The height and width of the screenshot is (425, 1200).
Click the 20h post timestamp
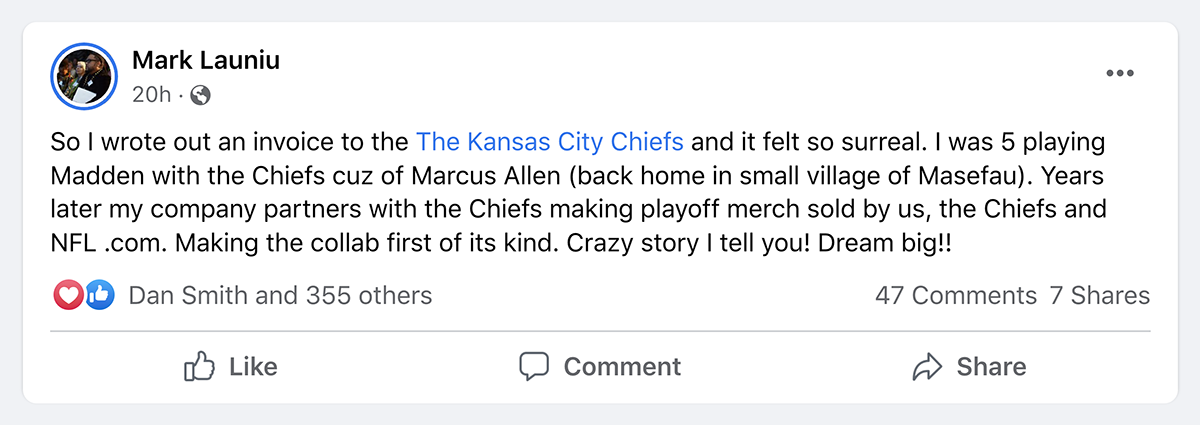pyautogui.click(x=151, y=95)
